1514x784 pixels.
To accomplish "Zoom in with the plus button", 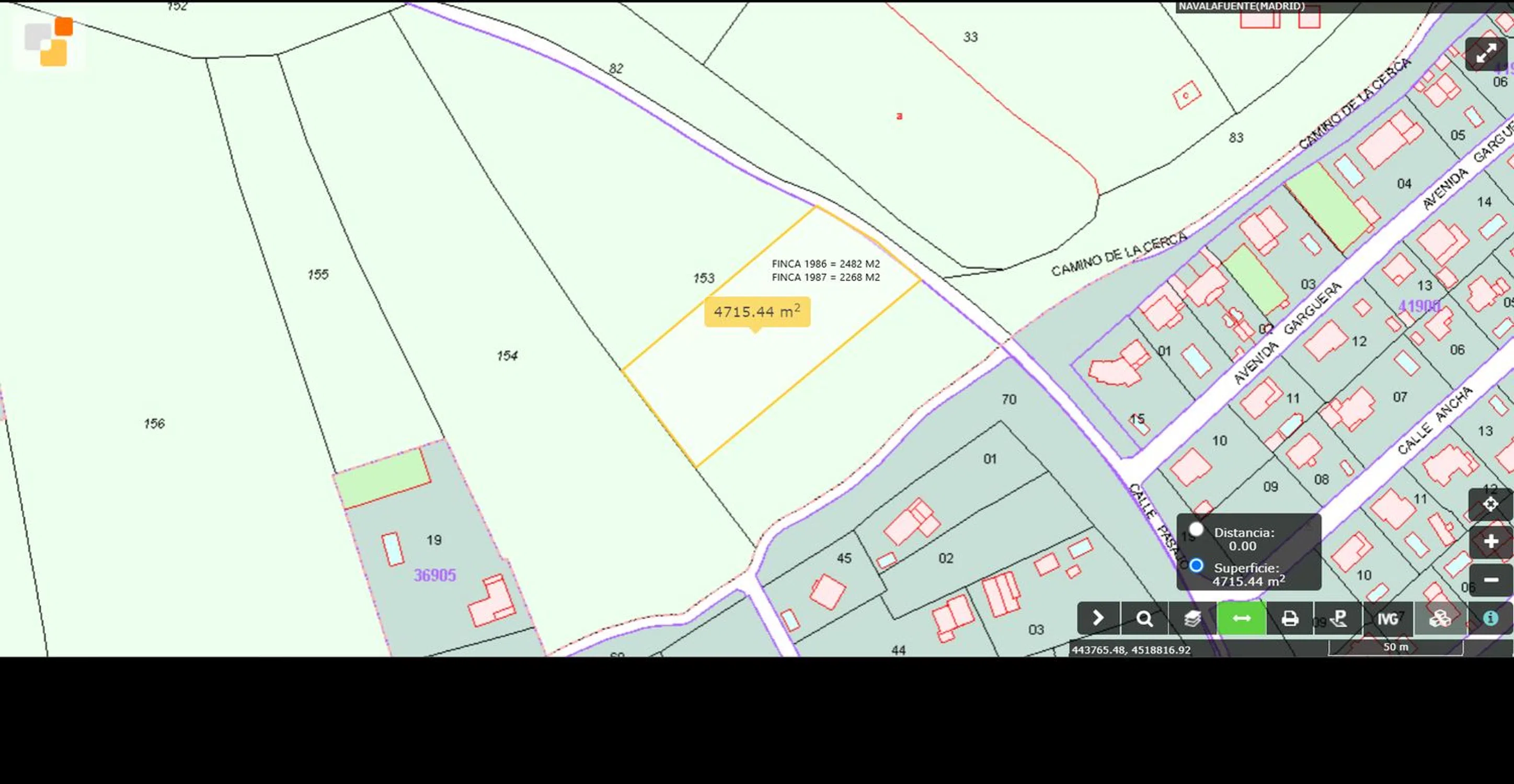I will pos(1490,541).
